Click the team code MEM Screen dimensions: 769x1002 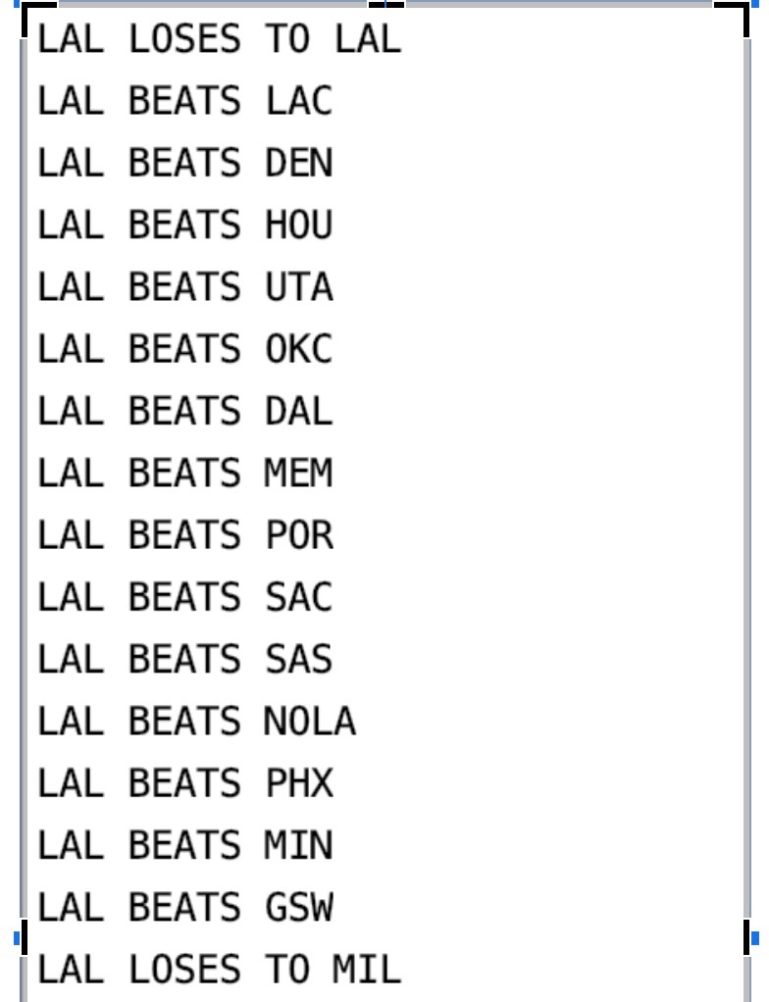pos(299,473)
